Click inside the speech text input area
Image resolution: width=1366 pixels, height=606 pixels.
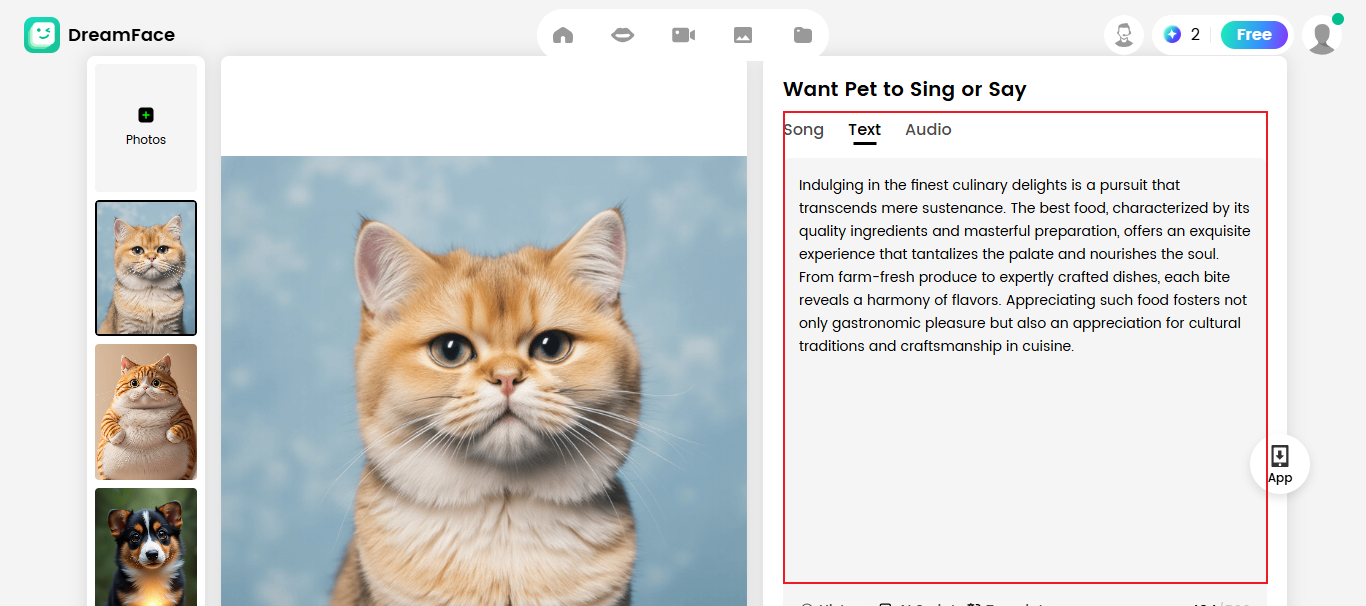pyautogui.click(x=1024, y=450)
